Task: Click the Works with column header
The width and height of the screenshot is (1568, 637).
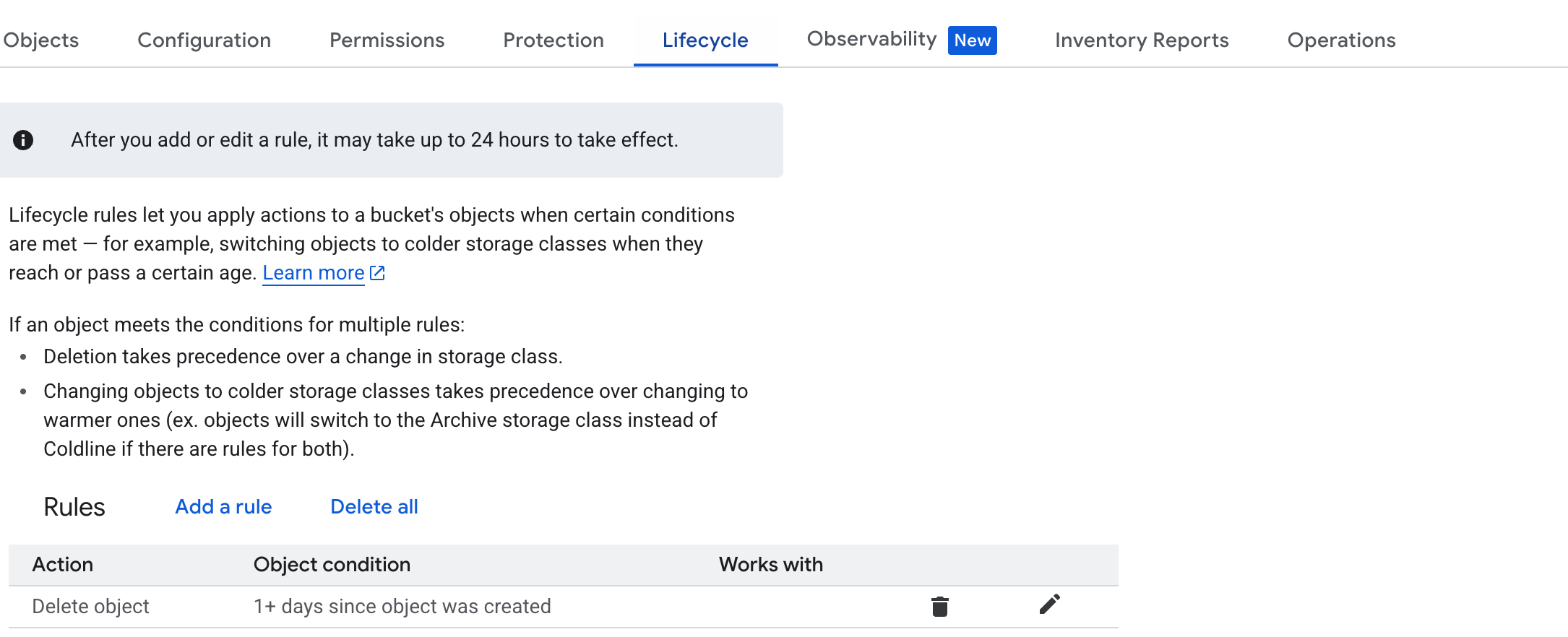Action: point(770,565)
